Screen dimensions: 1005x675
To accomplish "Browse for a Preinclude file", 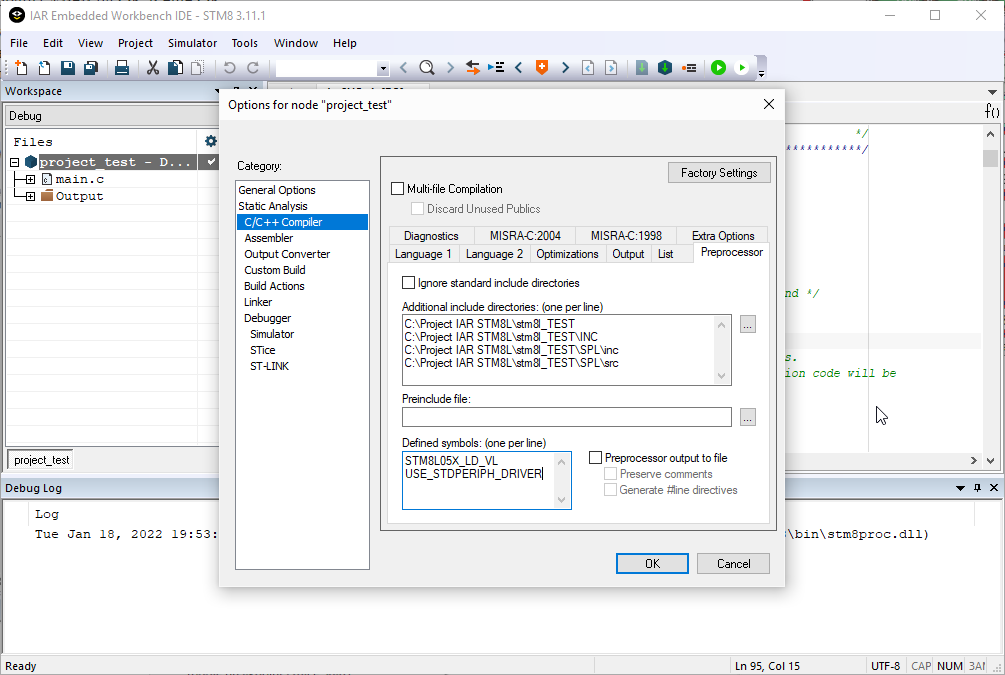I will pyautogui.click(x=747, y=417).
